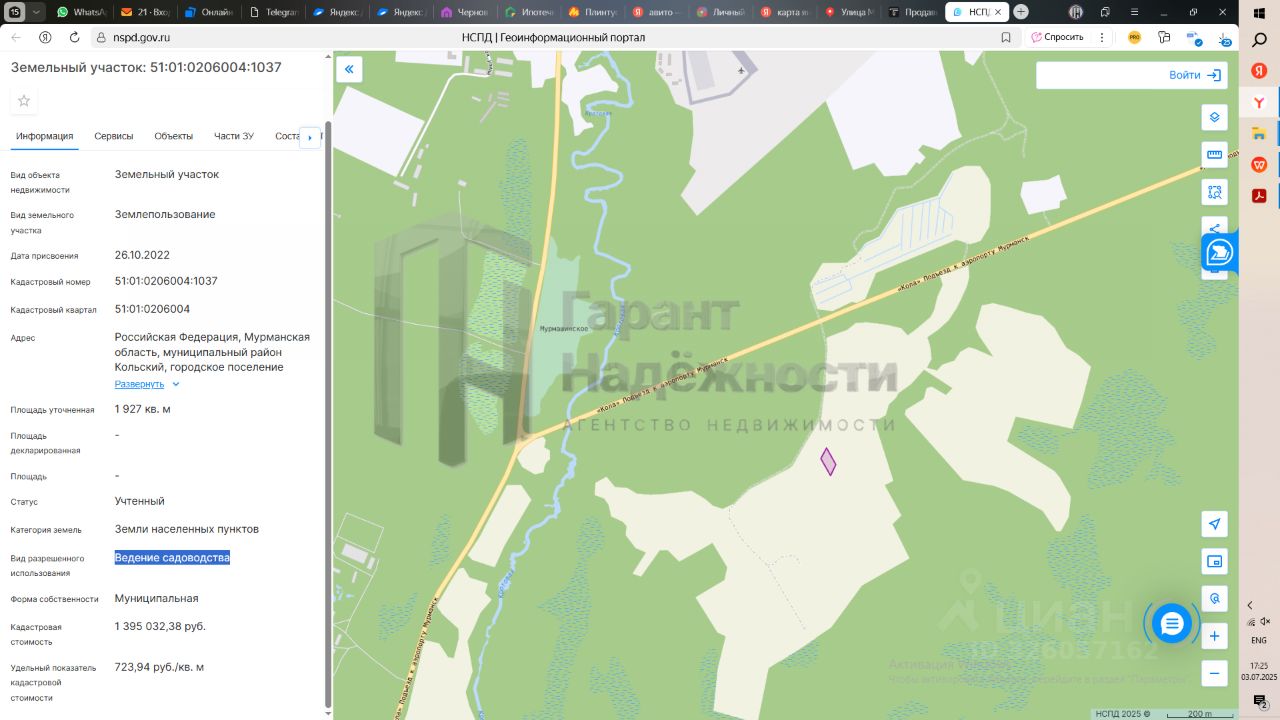Click the share map icon
This screenshot has height=720, width=1280.
[x=1214, y=229]
